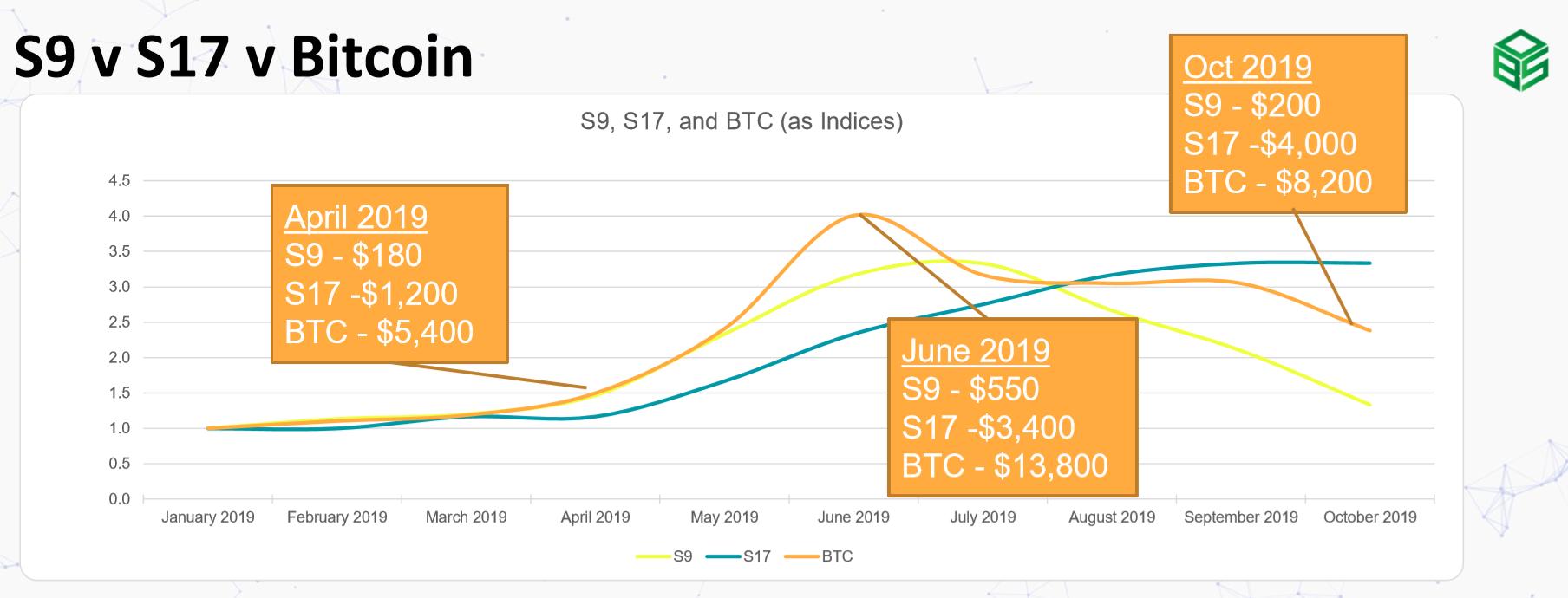The height and width of the screenshot is (598, 1568).
Task: Click the BTC line peak at June 2019
Action: point(858,214)
